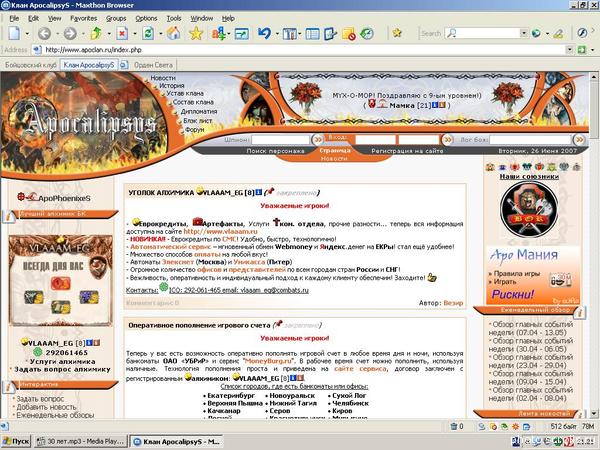Click the BOK ally clan emblem
This screenshot has width=600, height=450.
click(x=529, y=210)
